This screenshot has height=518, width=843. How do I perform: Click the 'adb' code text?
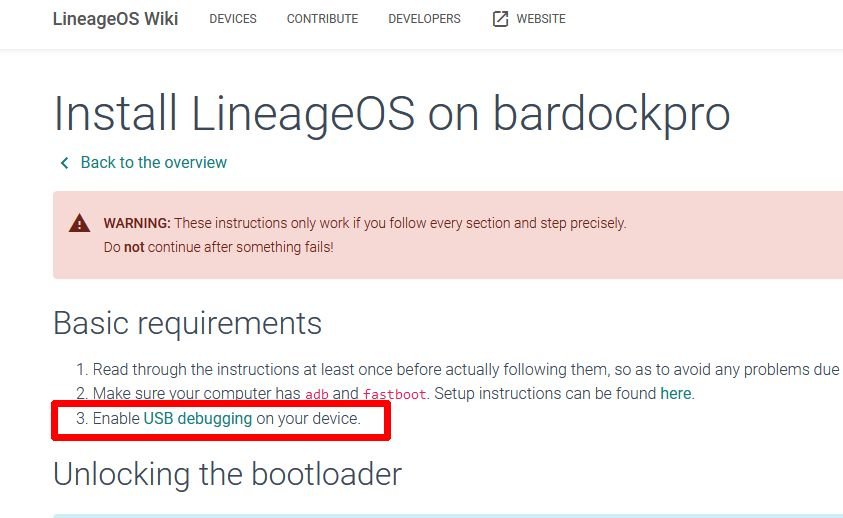click(317, 394)
